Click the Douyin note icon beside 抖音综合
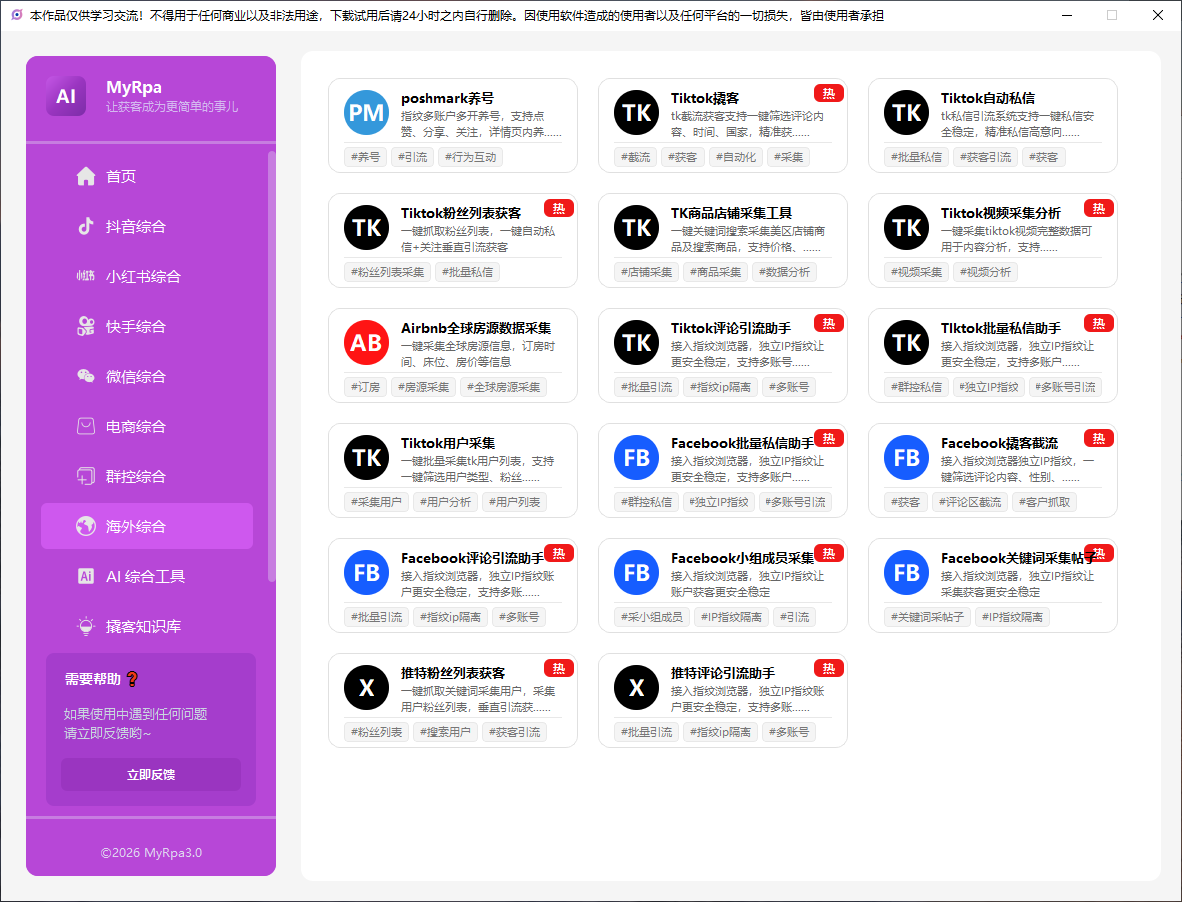The height and width of the screenshot is (902, 1182). point(86,226)
